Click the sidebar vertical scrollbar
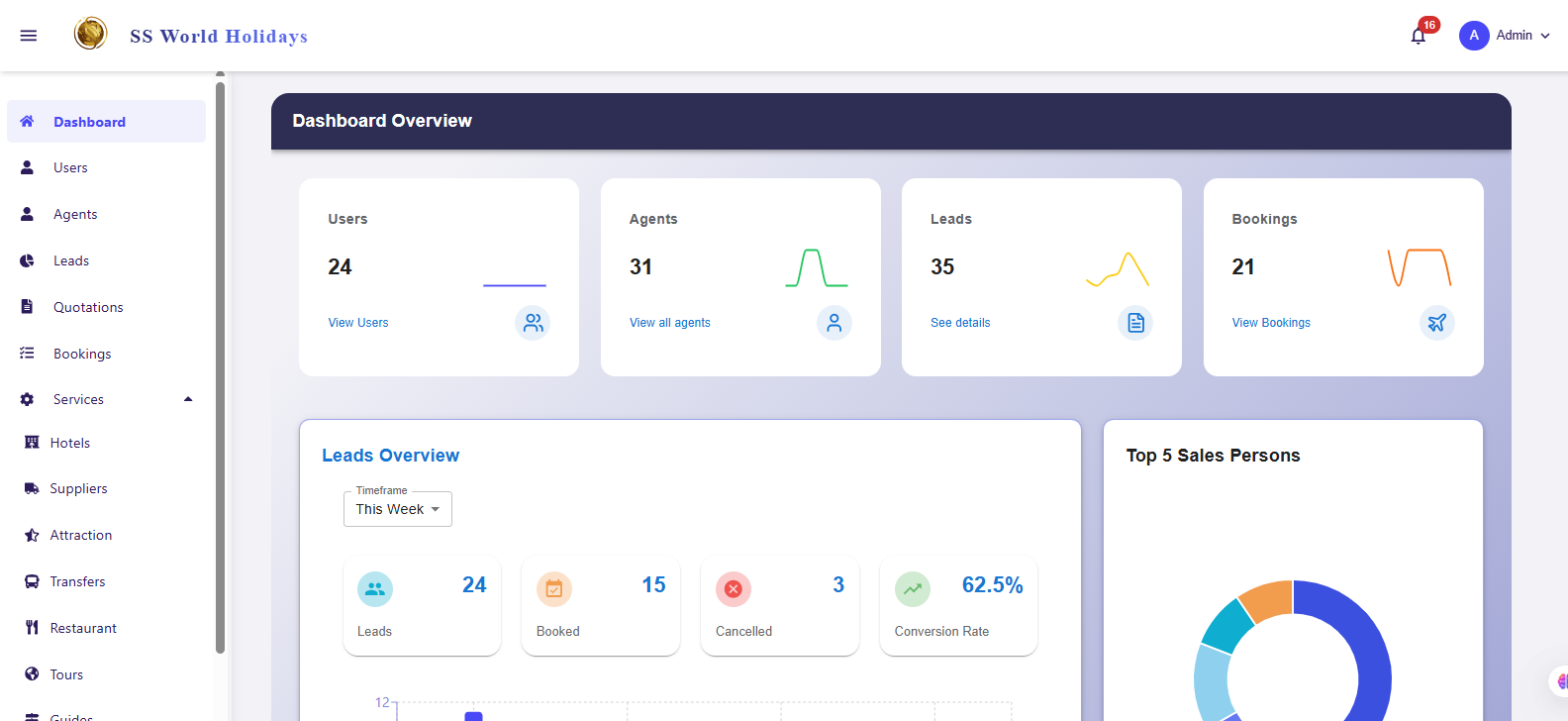This screenshot has height=721, width=1568. 220,366
